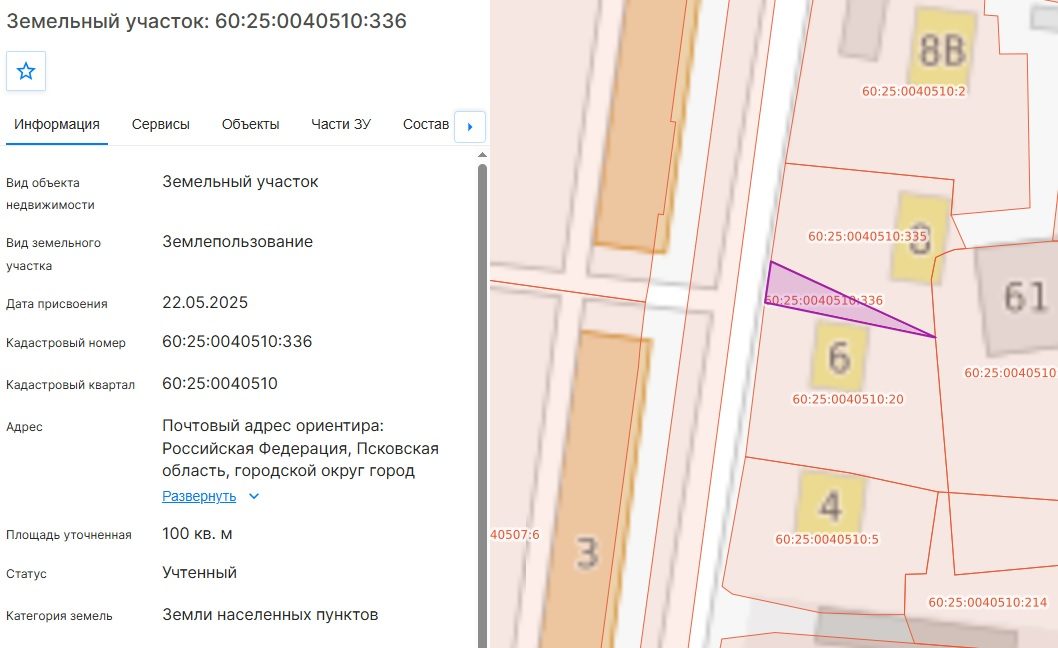Click the chevron next to Развернуть
This screenshot has height=648, width=1058.
coord(254,496)
